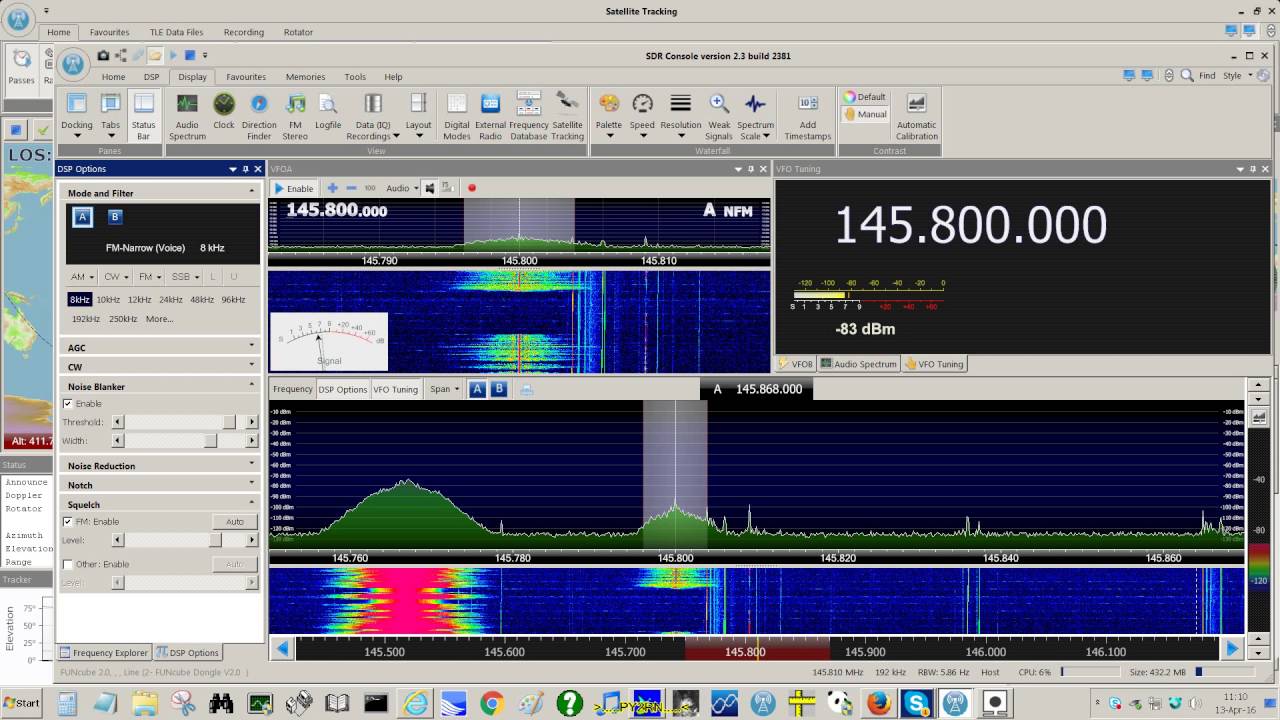Click the Add Timestamps icon
The image size is (1280, 720).
[x=808, y=116]
